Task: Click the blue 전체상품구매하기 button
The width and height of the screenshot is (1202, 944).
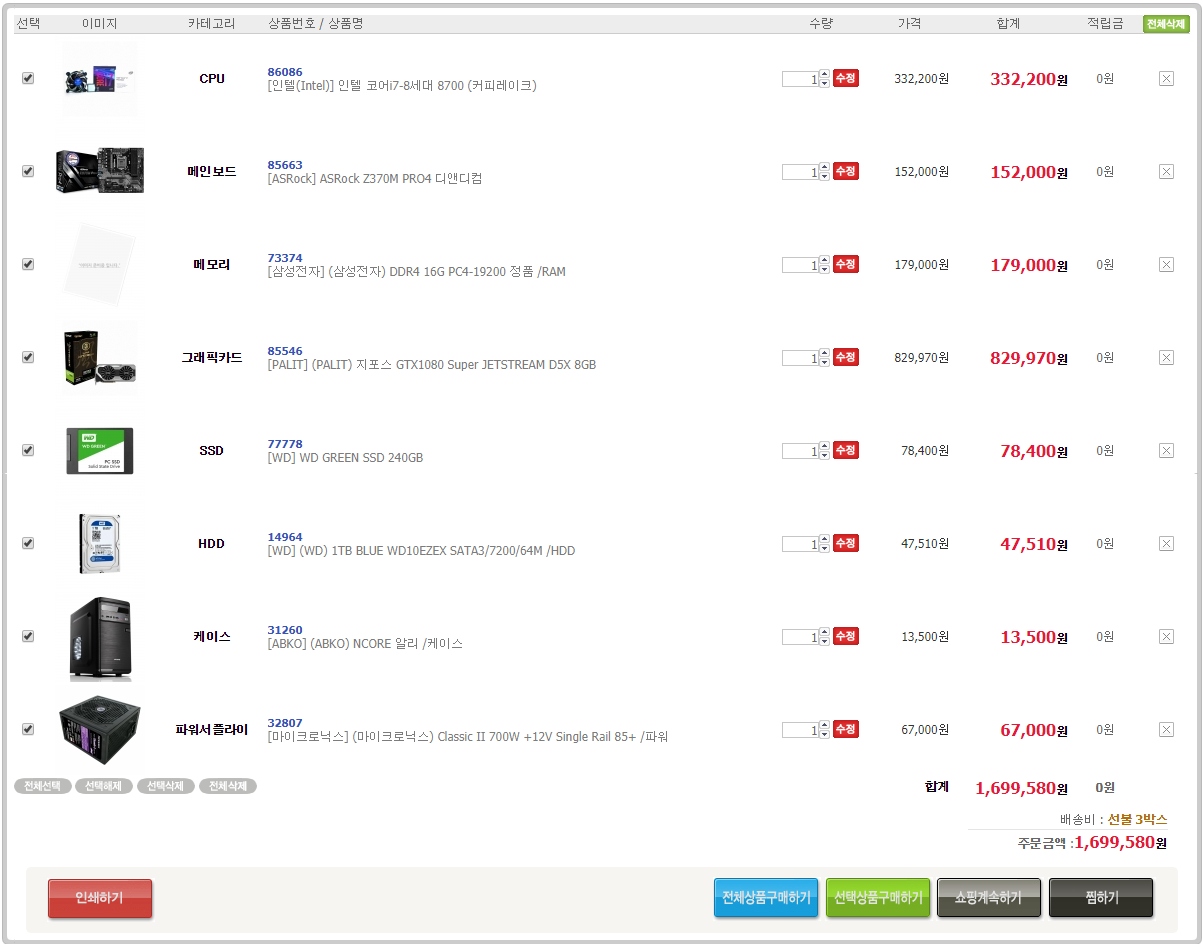Action: [x=766, y=898]
